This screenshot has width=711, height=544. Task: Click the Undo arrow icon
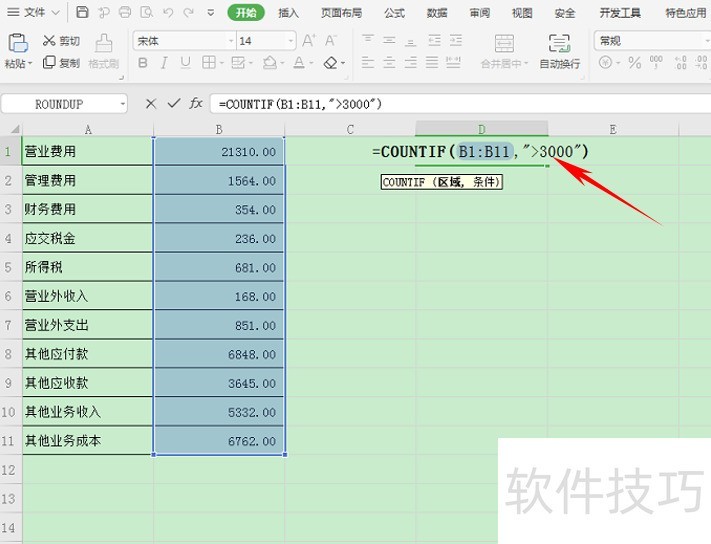point(168,13)
